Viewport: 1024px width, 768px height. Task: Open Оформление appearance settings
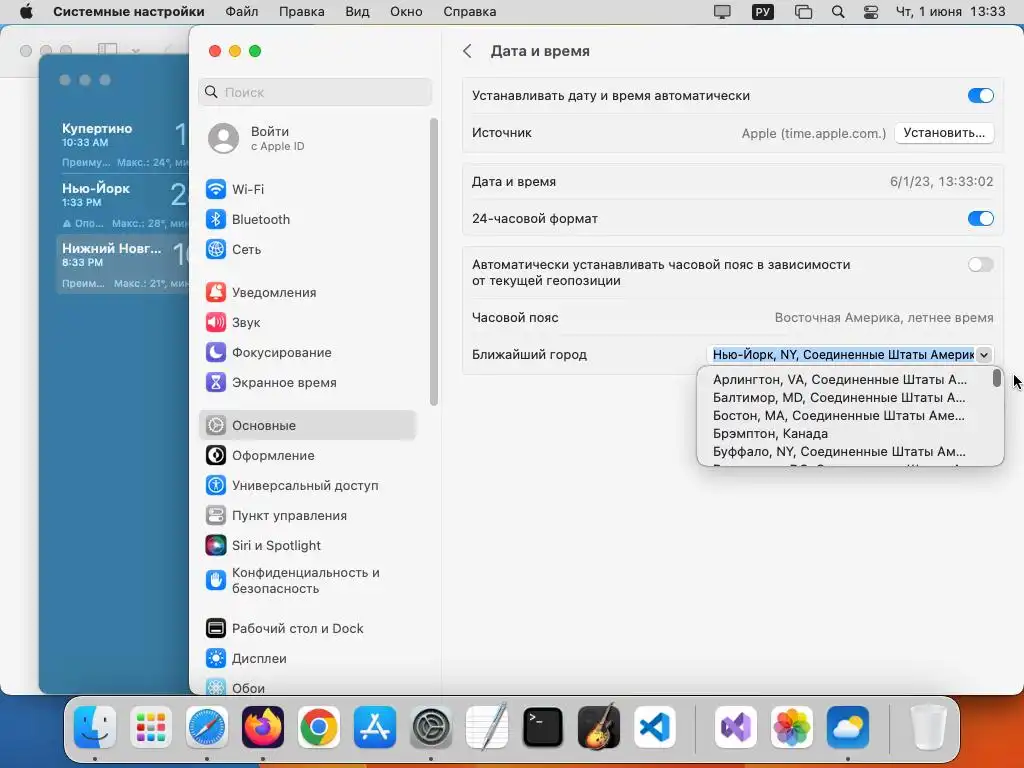point(308,456)
